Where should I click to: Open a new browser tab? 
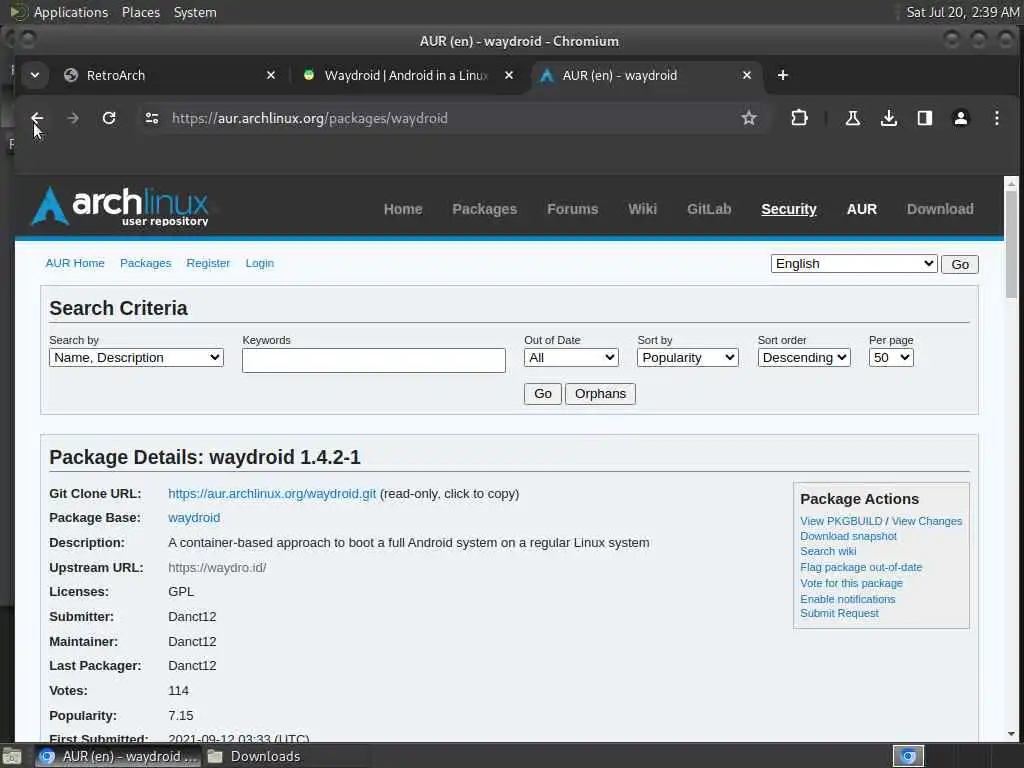[782, 76]
